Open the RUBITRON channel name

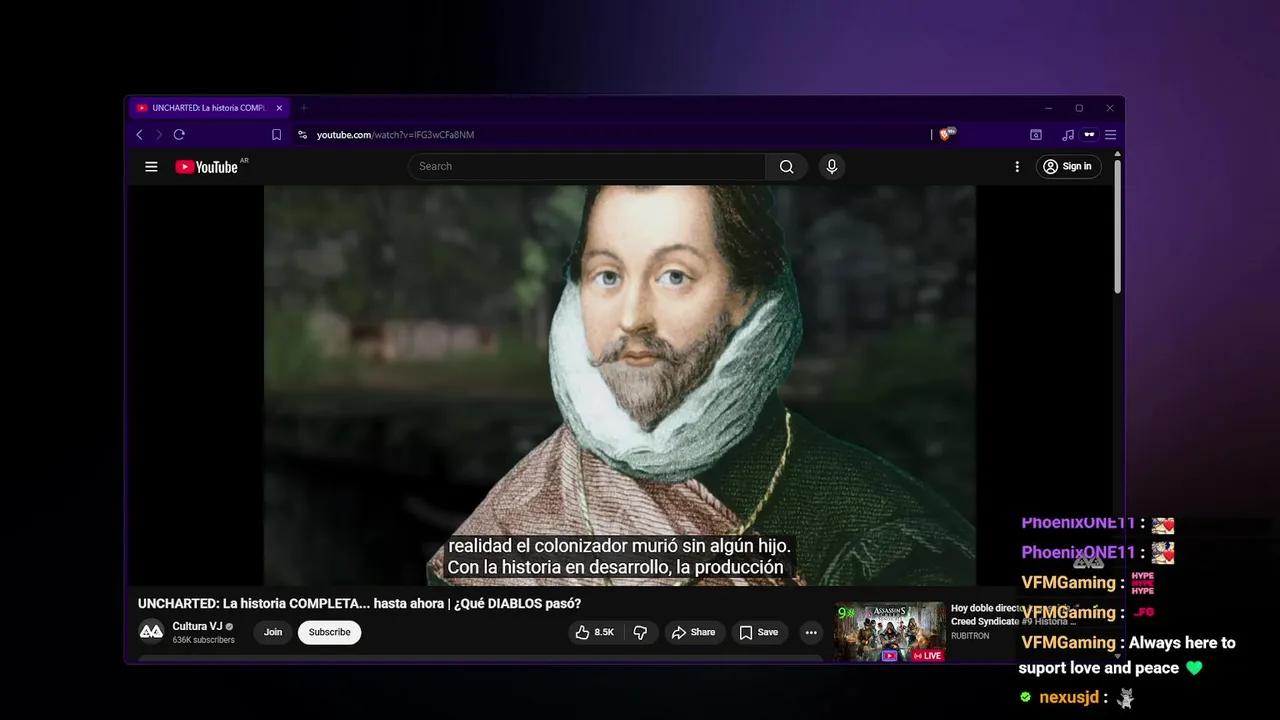pos(970,636)
